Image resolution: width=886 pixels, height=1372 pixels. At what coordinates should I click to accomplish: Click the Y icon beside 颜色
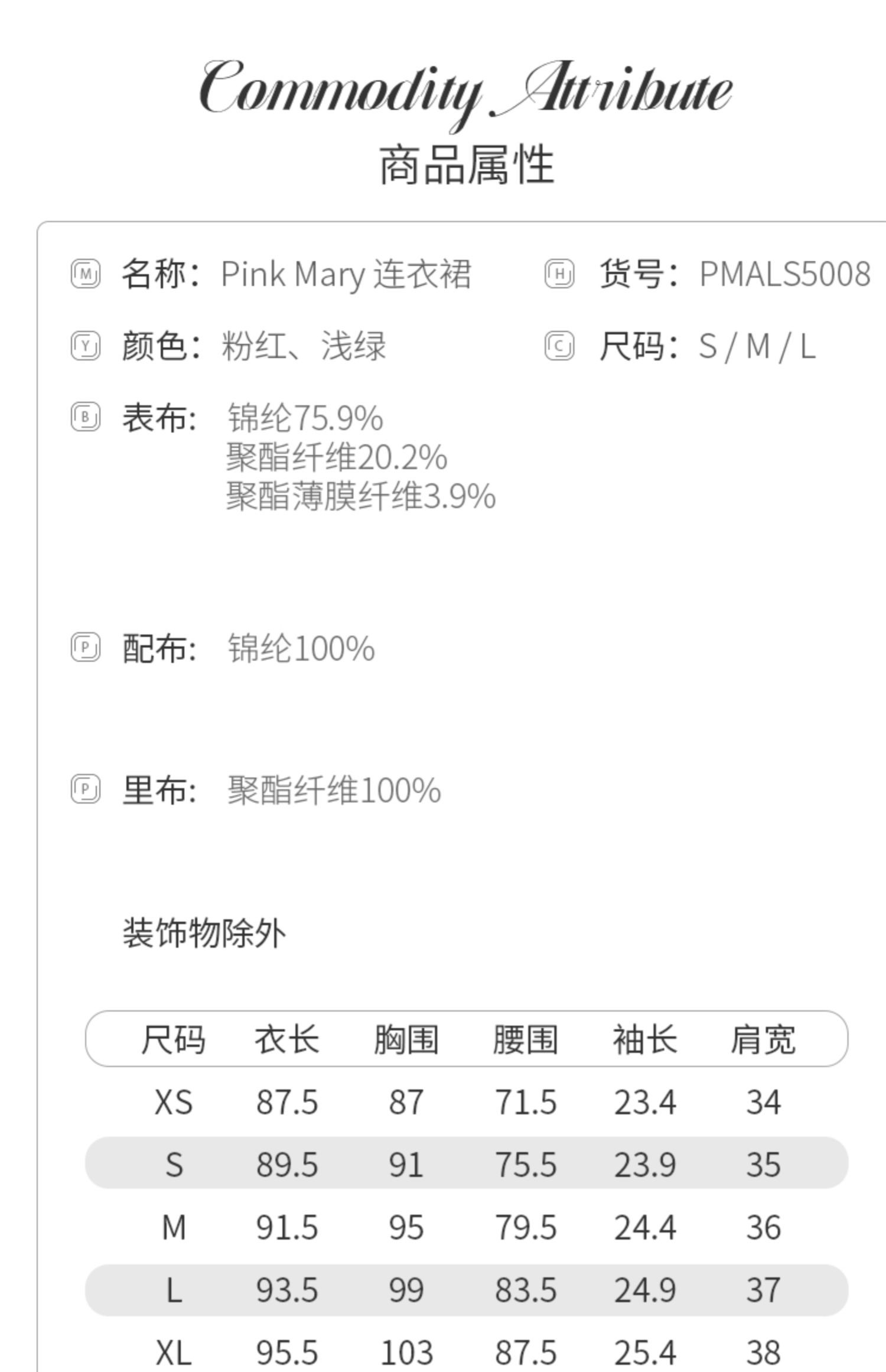(x=86, y=346)
